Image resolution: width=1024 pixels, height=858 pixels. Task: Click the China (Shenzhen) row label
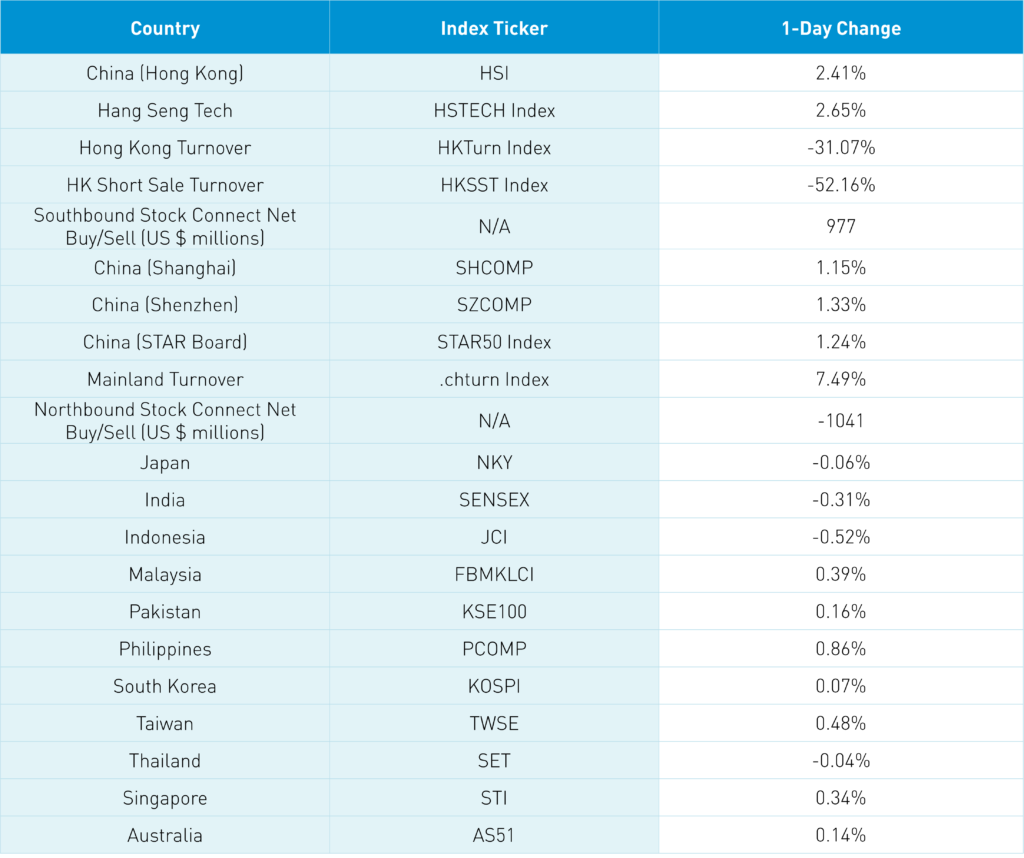coord(165,305)
